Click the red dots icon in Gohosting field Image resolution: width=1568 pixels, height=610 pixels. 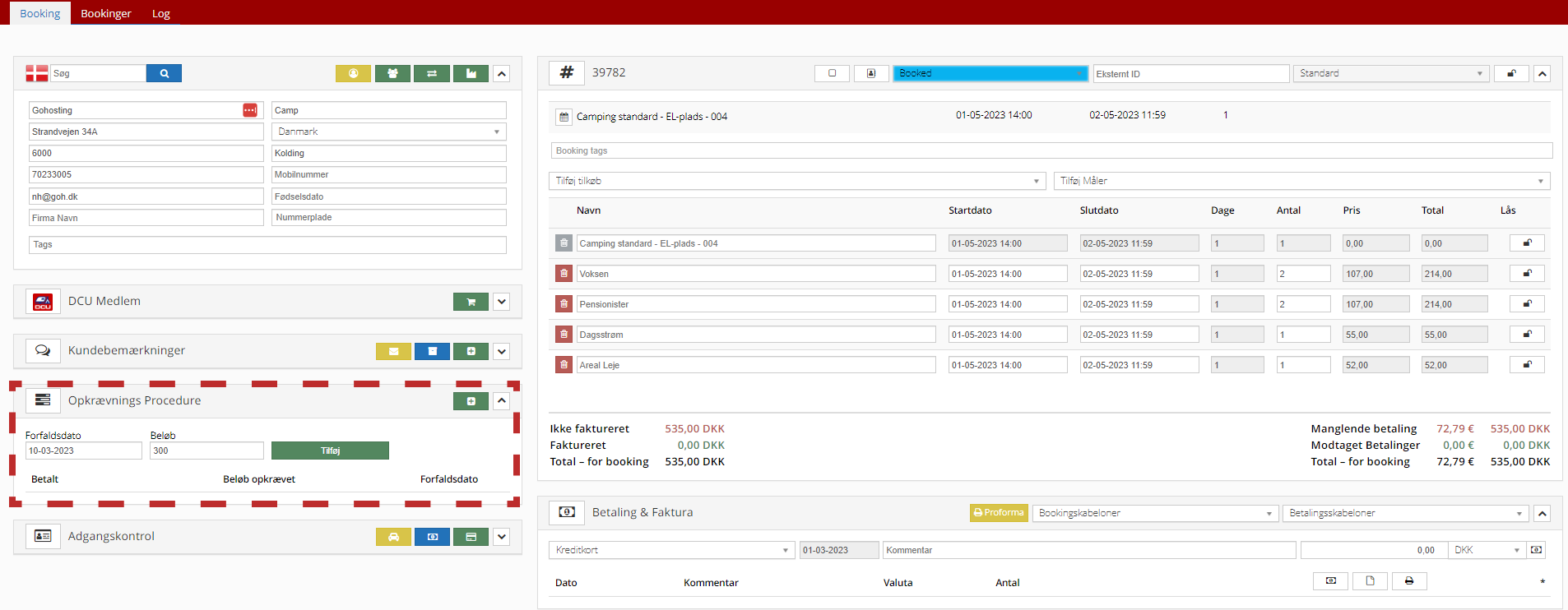pyautogui.click(x=250, y=110)
